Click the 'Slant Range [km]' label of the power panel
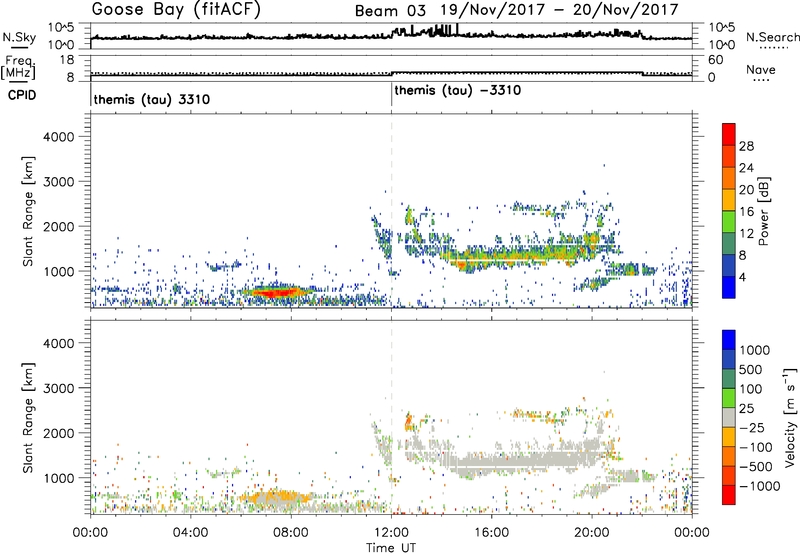 [28, 211]
